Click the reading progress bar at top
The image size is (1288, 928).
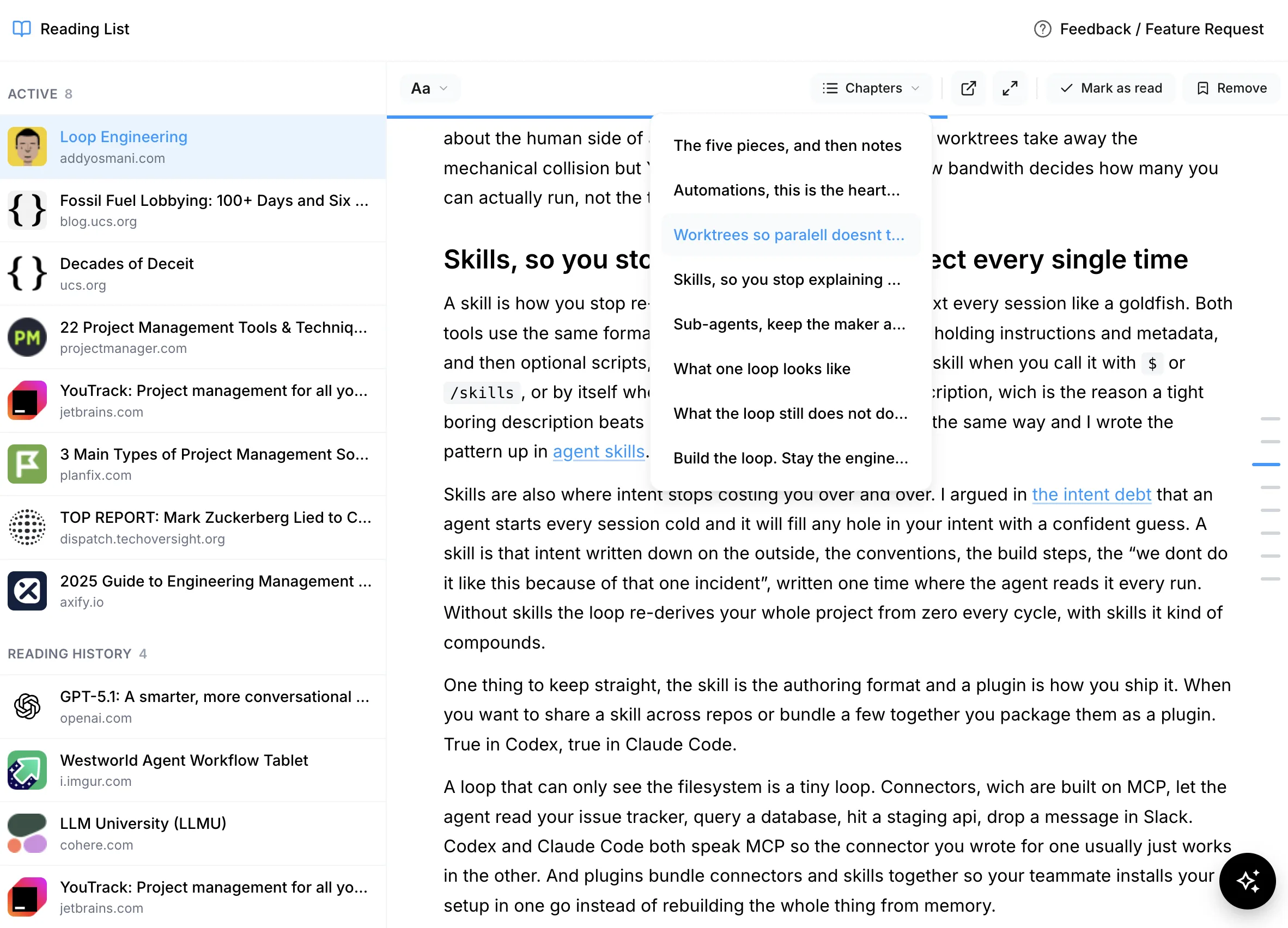(667, 117)
